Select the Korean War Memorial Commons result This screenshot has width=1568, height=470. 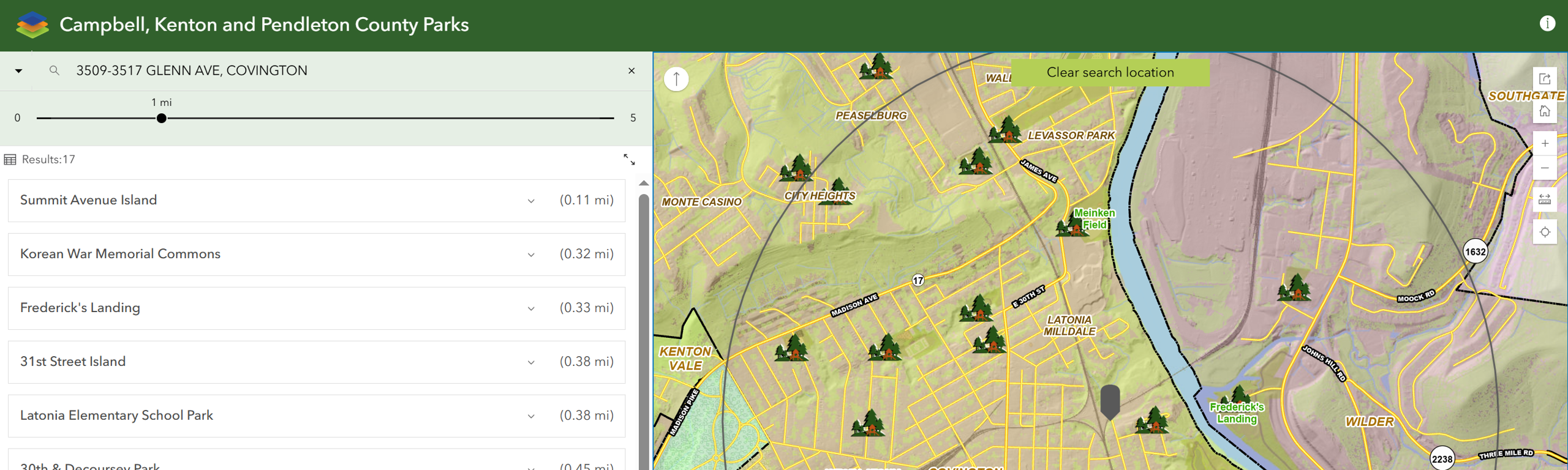[317, 254]
